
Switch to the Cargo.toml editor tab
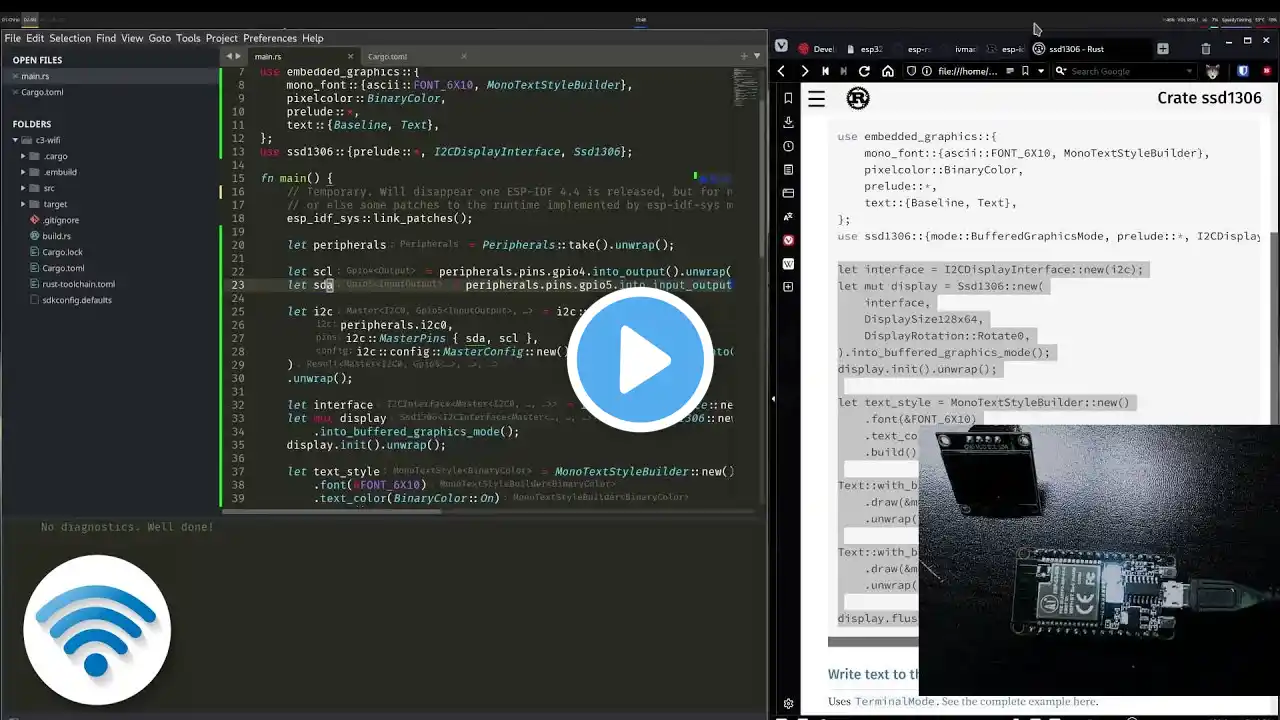coord(387,57)
